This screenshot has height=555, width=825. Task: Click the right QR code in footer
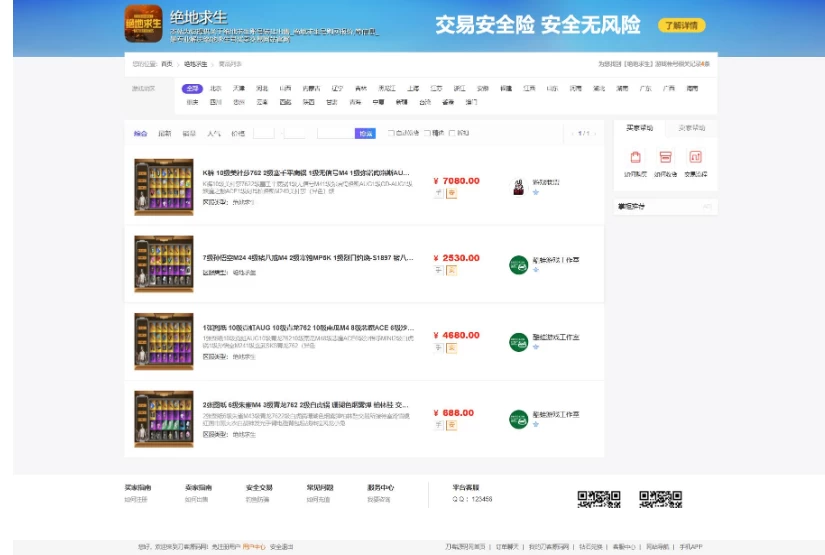coord(660,499)
